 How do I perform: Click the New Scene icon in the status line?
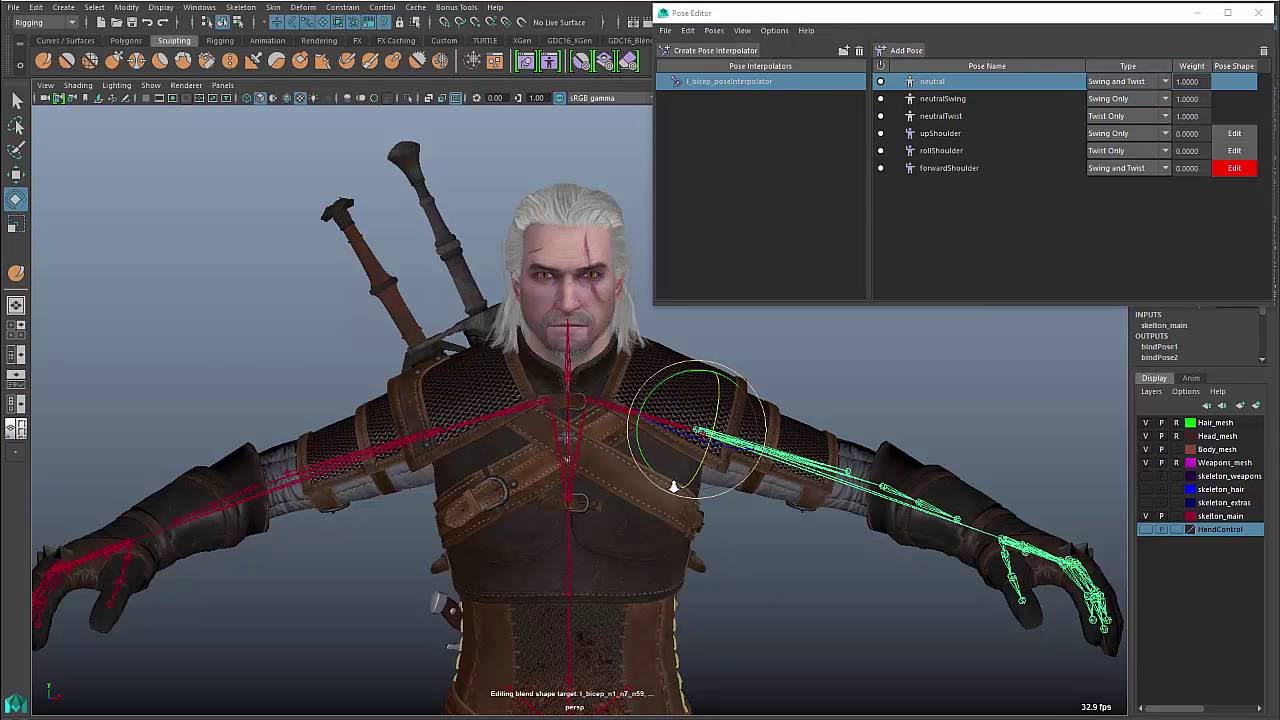pyautogui.click(x=101, y=22)
